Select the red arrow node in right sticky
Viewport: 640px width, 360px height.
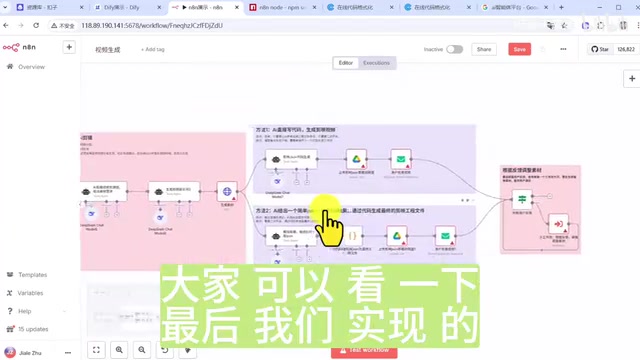click(558, 224)
